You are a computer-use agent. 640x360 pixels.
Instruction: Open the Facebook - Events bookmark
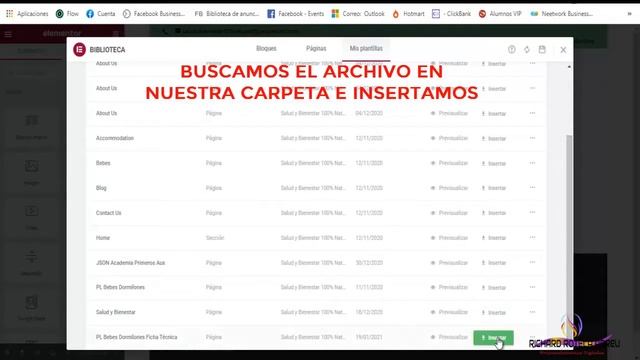point(296,14)
